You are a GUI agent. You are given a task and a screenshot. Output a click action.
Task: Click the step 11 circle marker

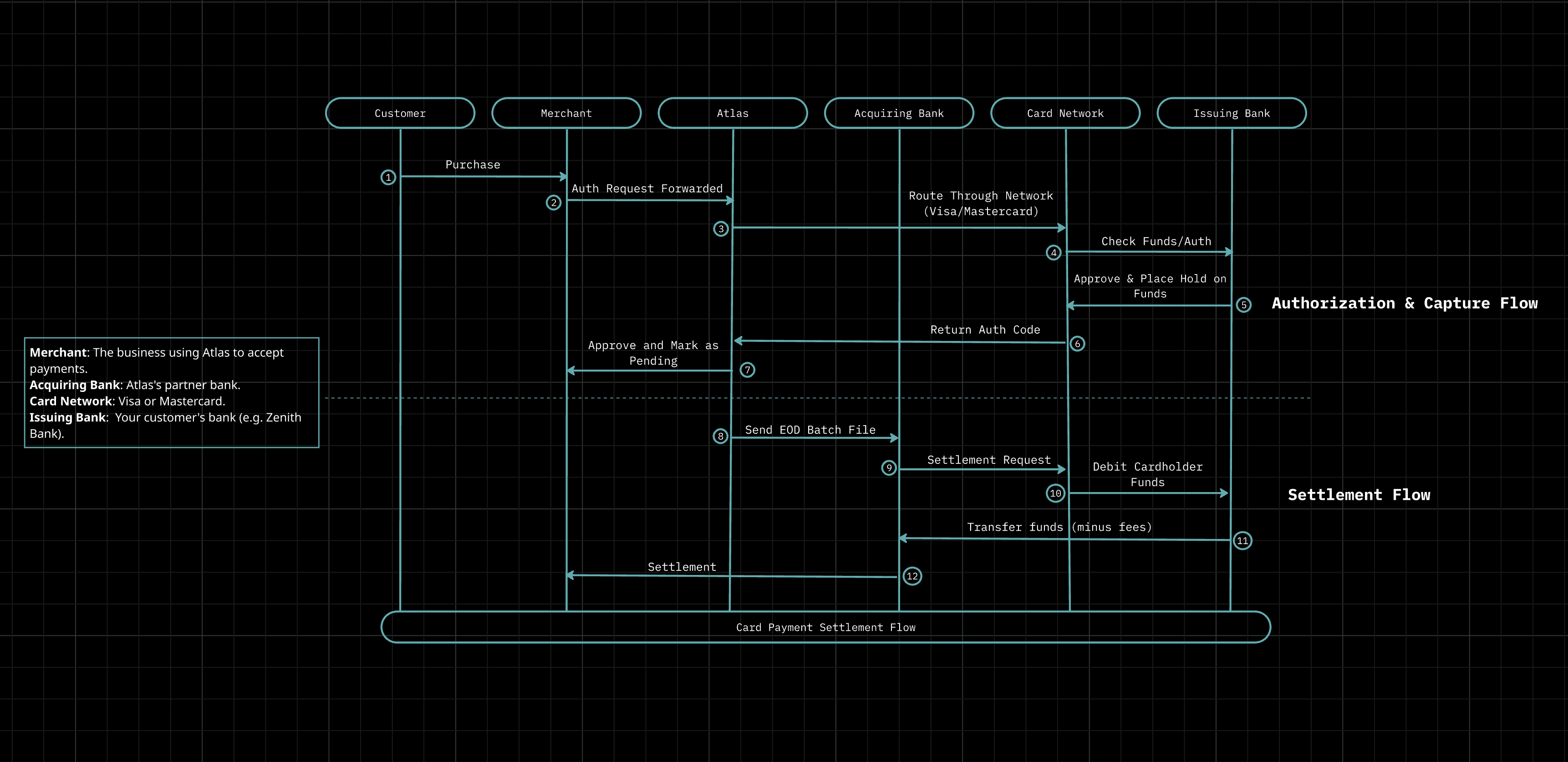[1242, 540]
